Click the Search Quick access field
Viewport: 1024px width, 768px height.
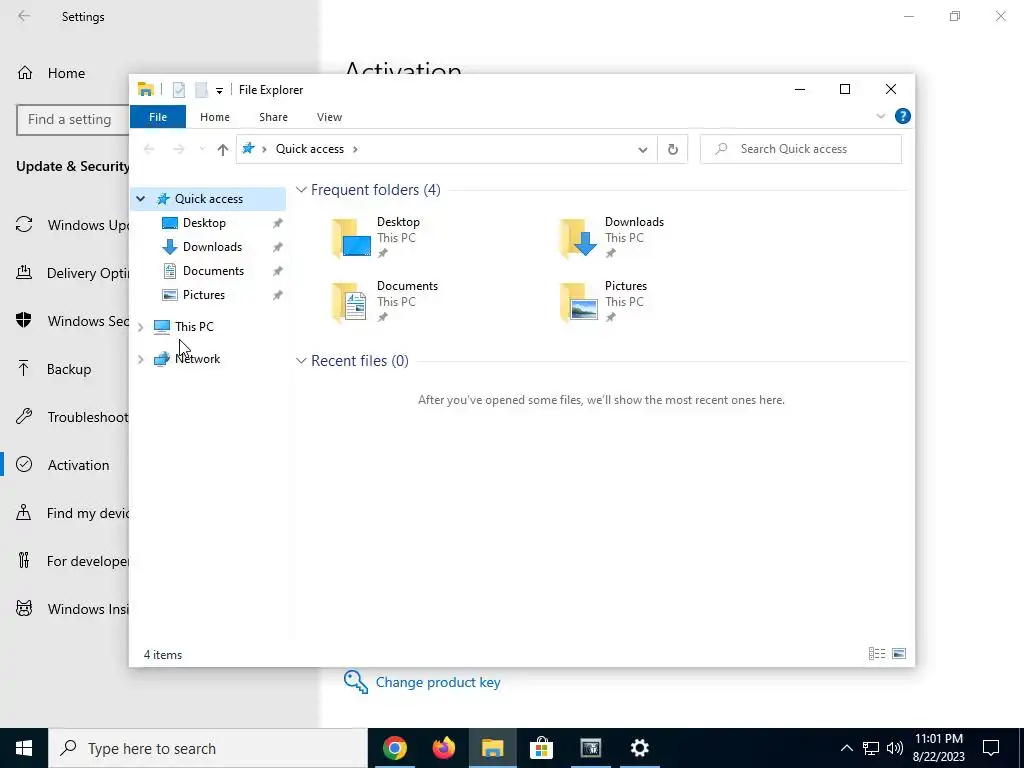pyautogui.click(x=801, y=149)
